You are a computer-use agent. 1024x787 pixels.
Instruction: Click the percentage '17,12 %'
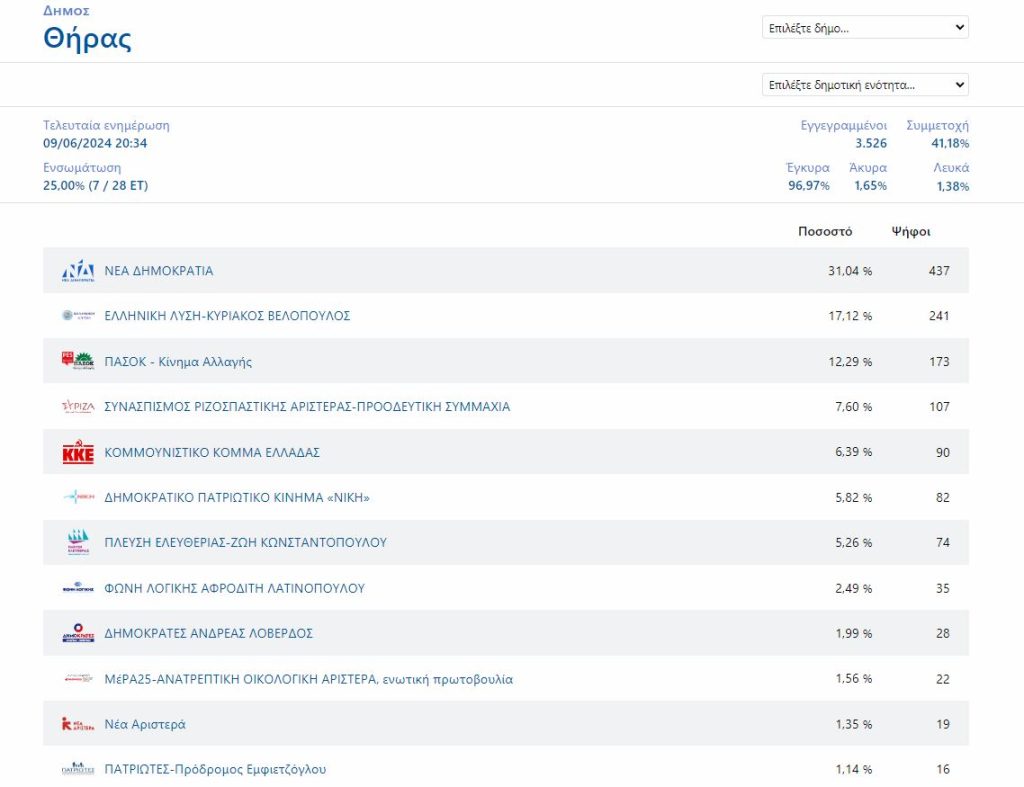pos(850,315)
